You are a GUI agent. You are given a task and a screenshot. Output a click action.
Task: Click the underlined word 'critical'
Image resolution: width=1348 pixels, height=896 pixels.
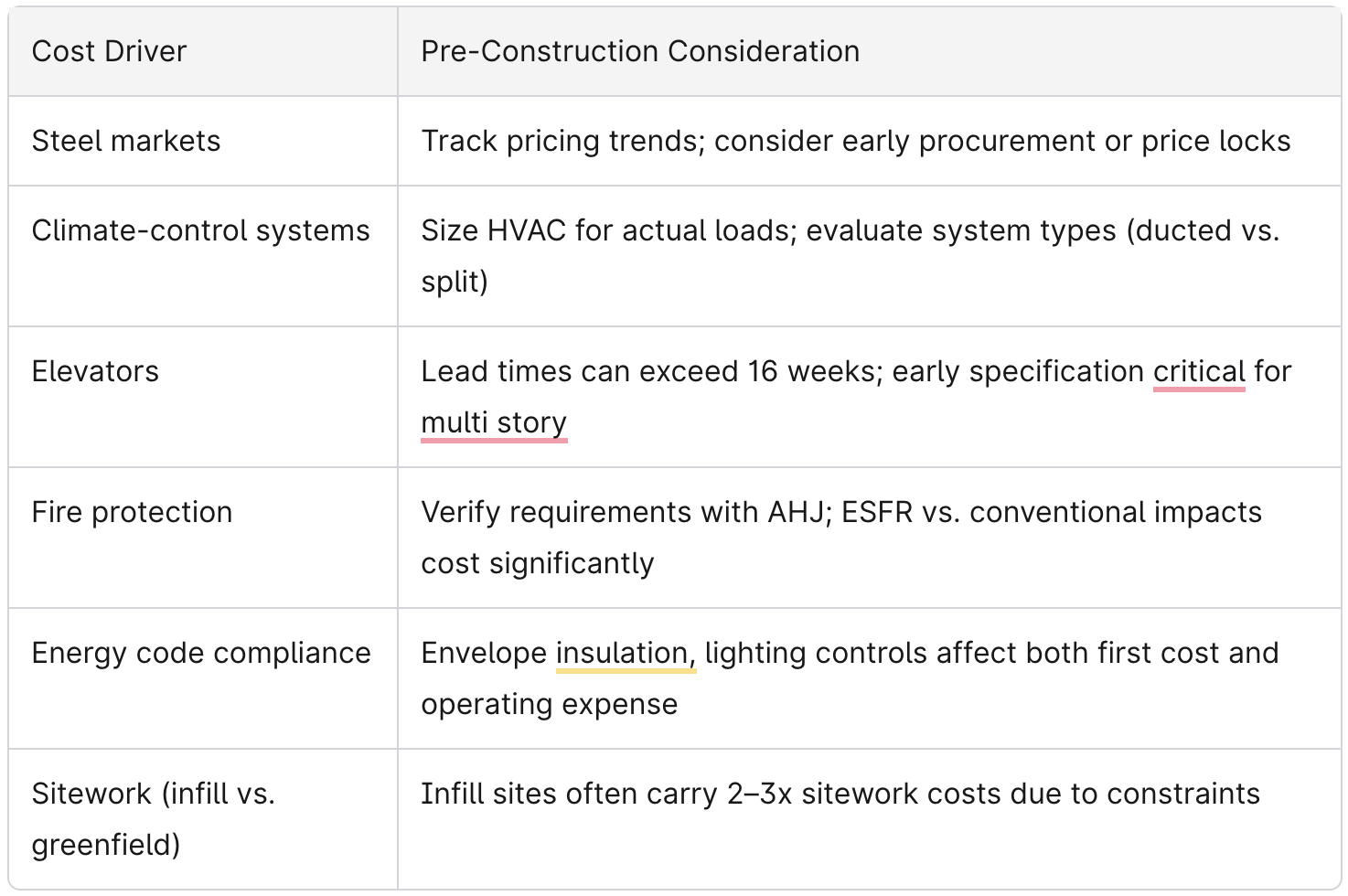click(1198, 372)
